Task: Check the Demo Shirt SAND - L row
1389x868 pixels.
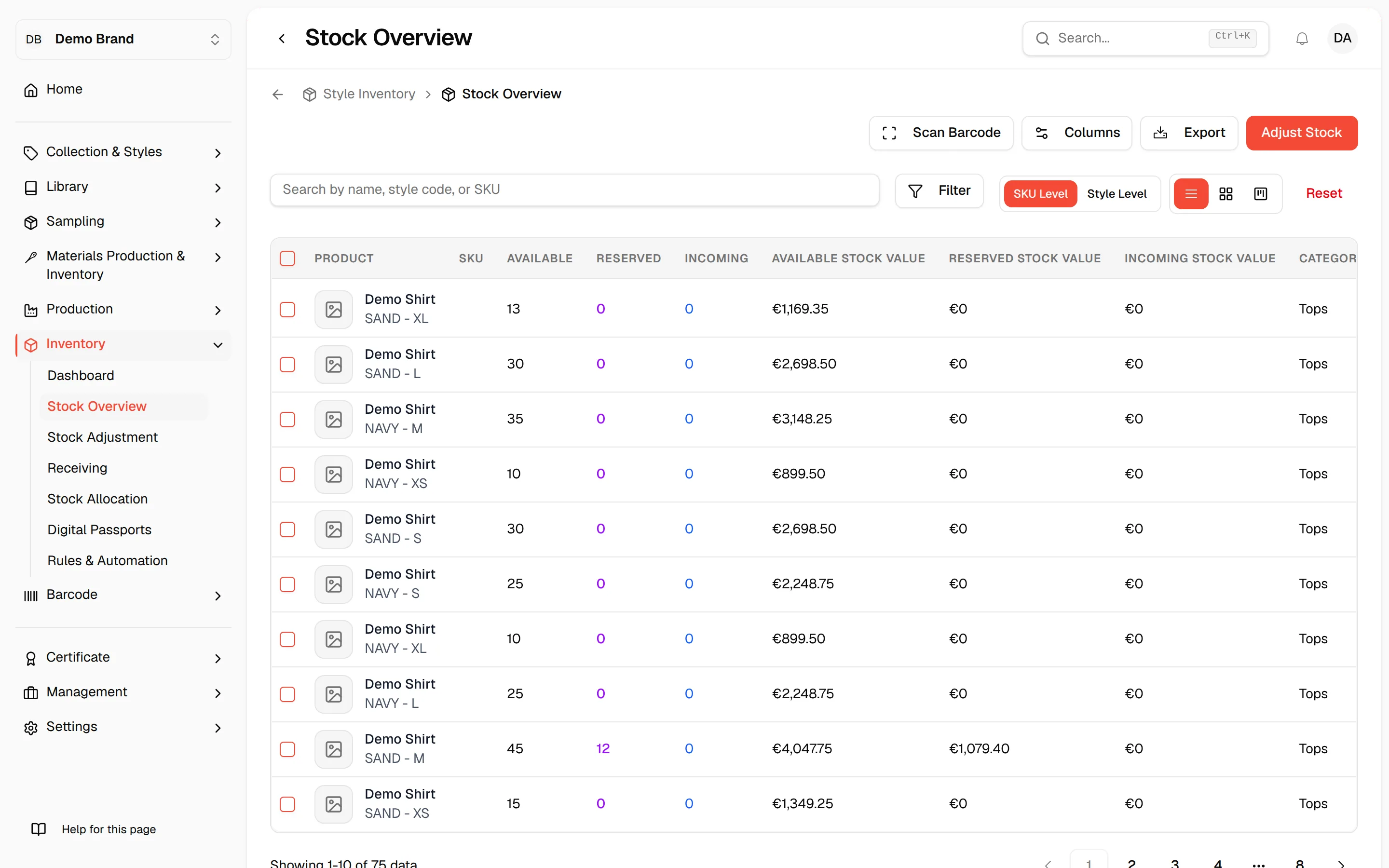Action: (287, 365)
